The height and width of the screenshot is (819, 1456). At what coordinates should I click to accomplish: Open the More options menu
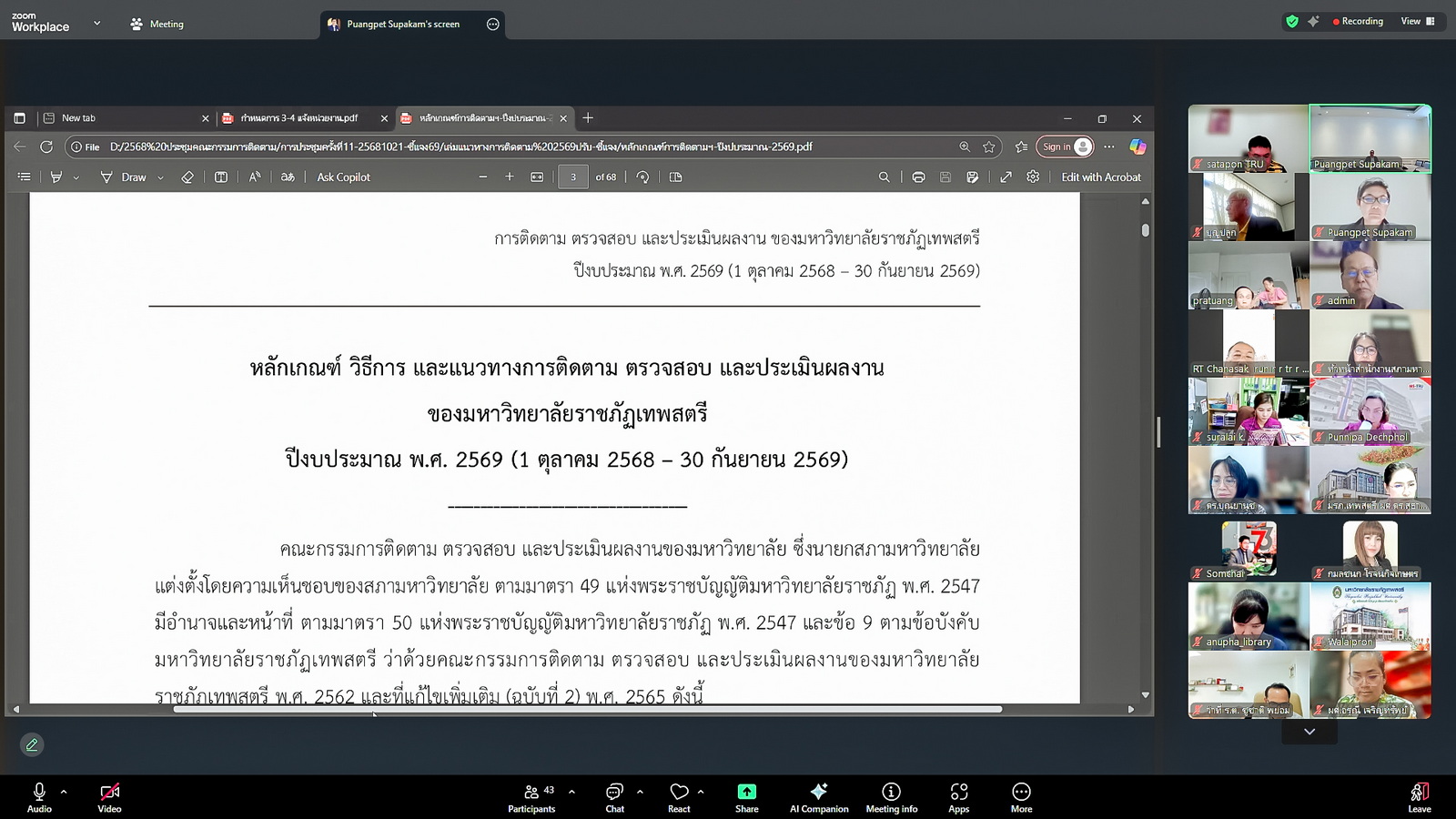[1021, 797]
